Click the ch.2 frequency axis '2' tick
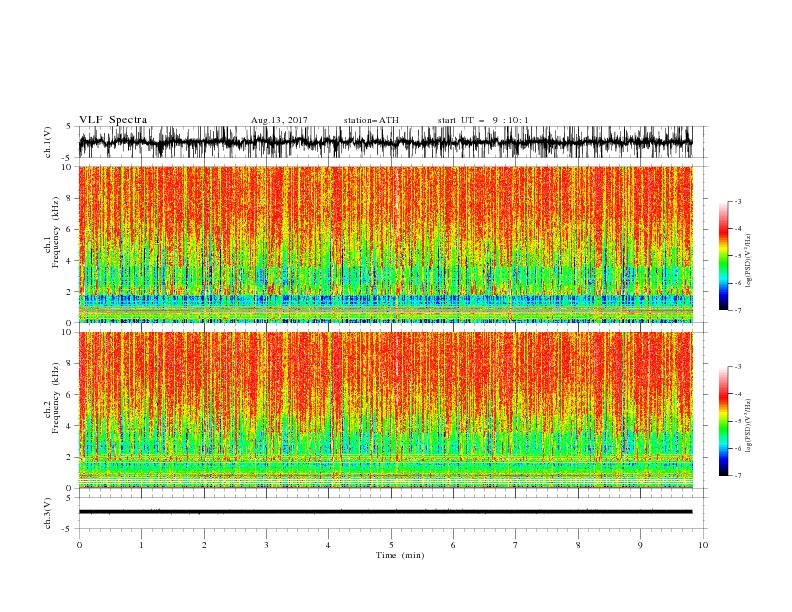 (x=70, y=457)
